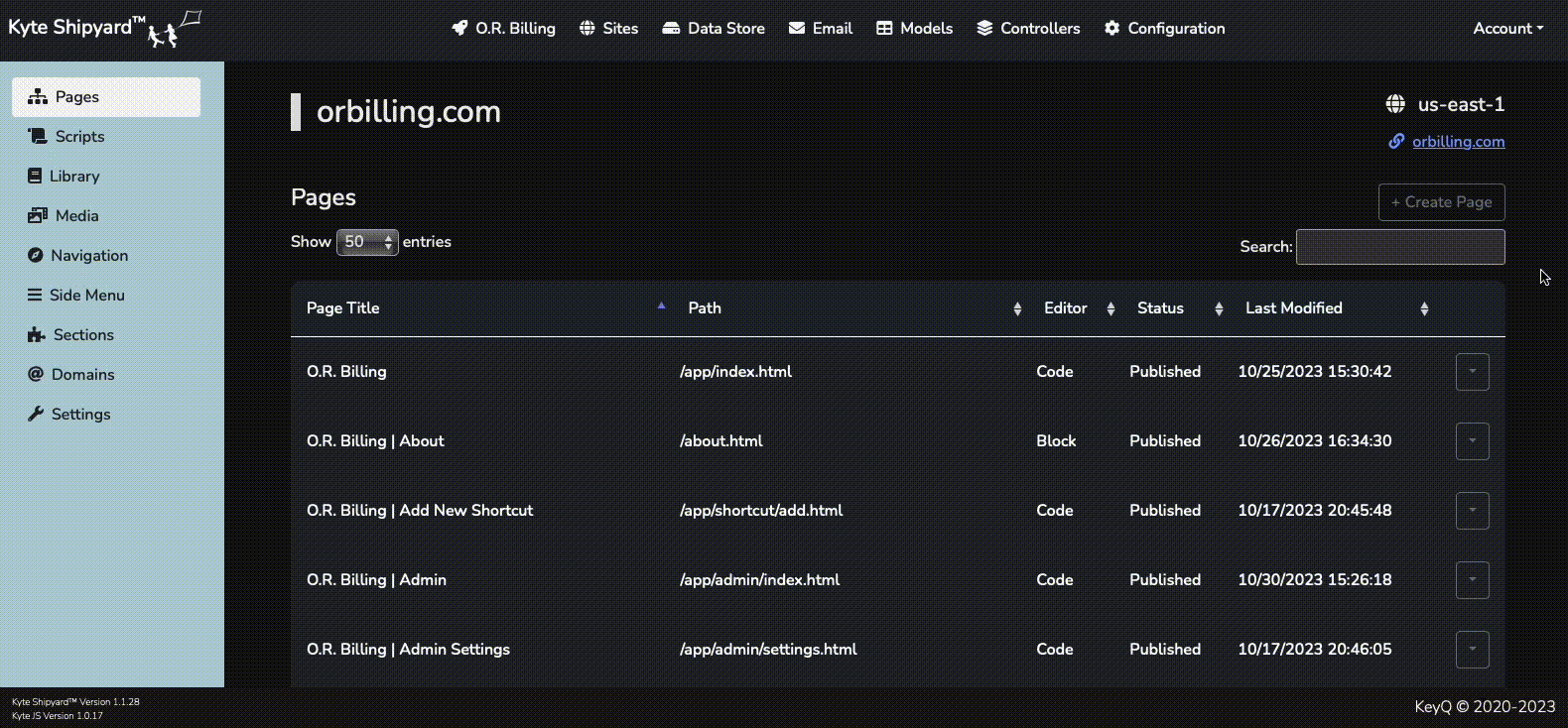Click the Kyte Shipyard kite logo
This screenshot has width=1568, height=728.
(x=175, y=30)
